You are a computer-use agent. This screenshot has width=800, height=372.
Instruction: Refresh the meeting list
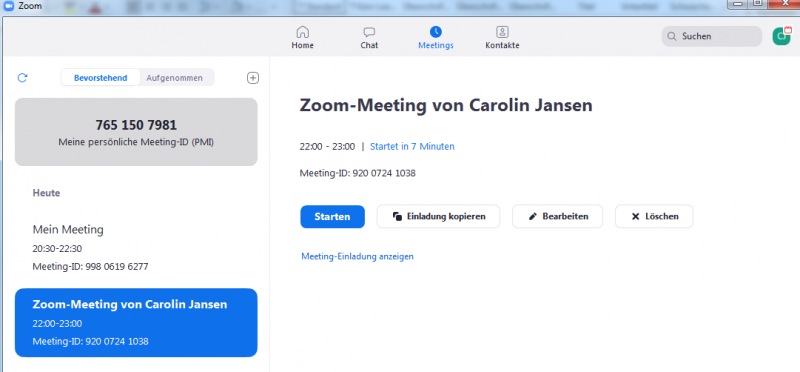click(x=22, y=78)
